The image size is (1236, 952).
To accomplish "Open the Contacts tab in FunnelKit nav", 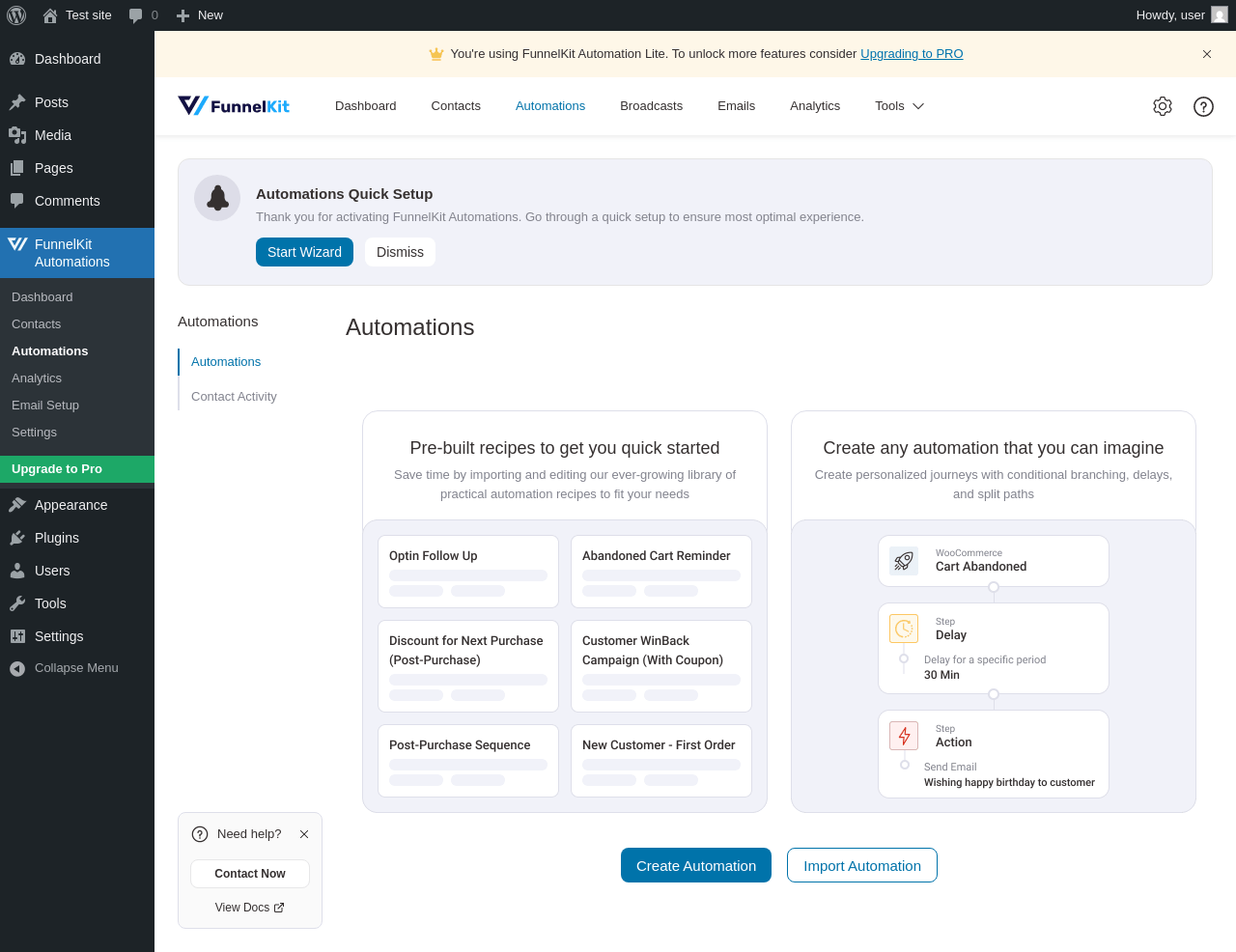I will pyautogui.click(x=456, y=106).
